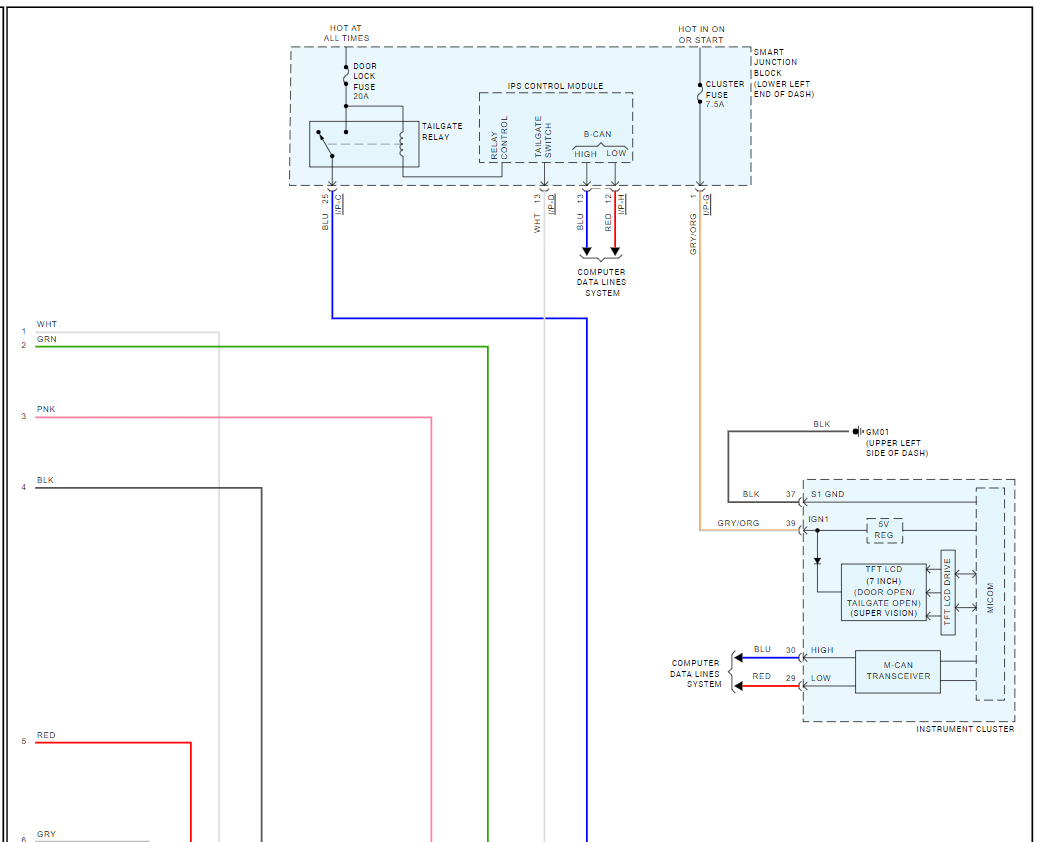Select the pink PNK wire number 3
Viewport: 1046px width, 842px height.
(233, 418)
